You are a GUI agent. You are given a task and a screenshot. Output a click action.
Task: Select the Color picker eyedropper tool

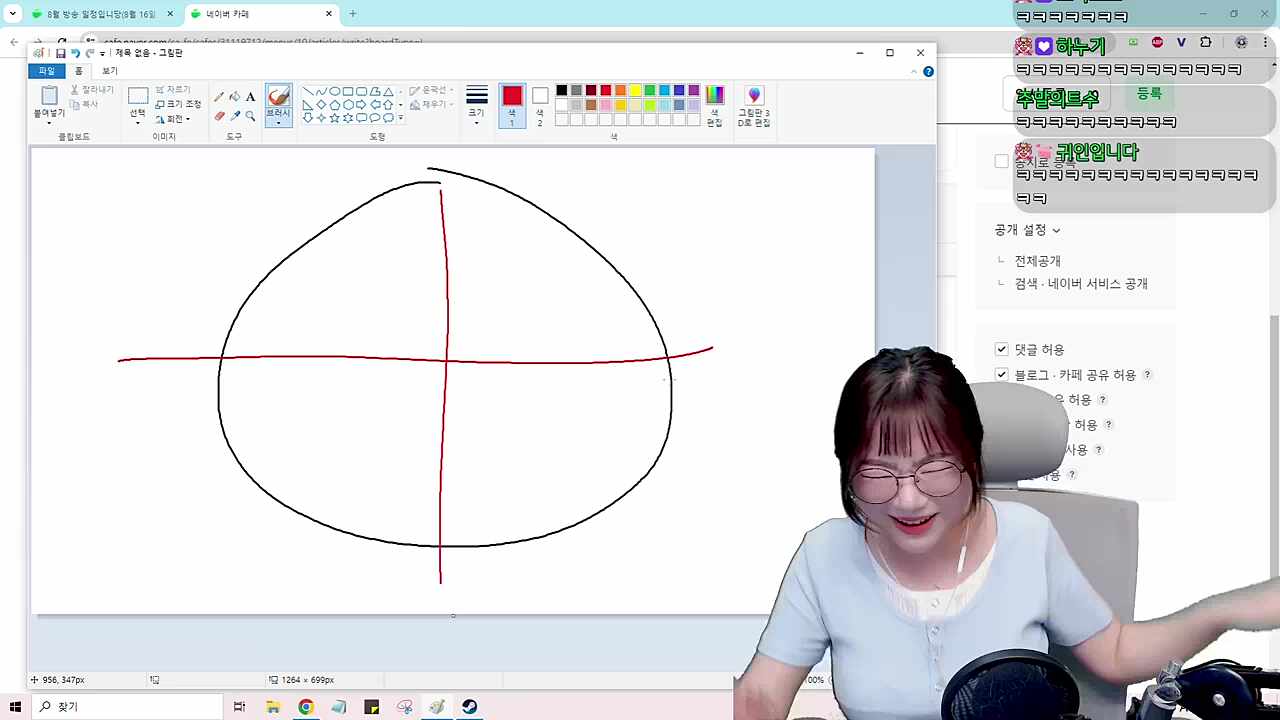(235, 116)
